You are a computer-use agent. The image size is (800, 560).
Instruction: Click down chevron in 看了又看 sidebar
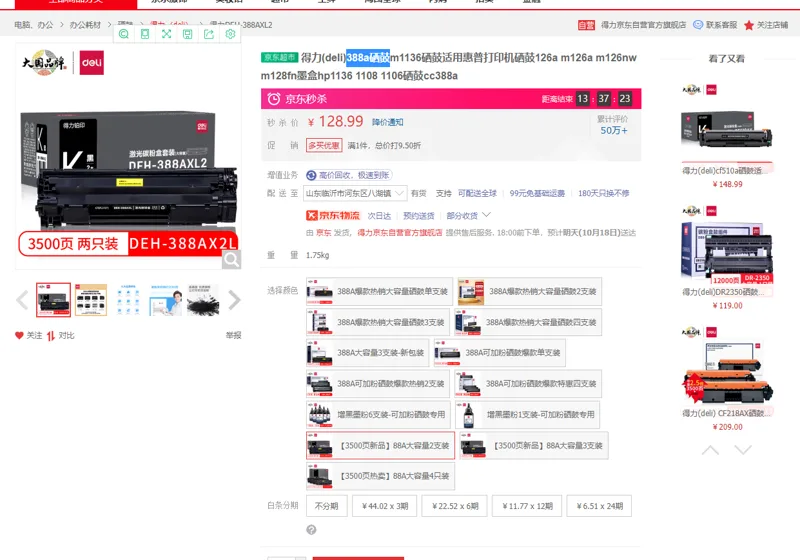[x=743, y=450]
